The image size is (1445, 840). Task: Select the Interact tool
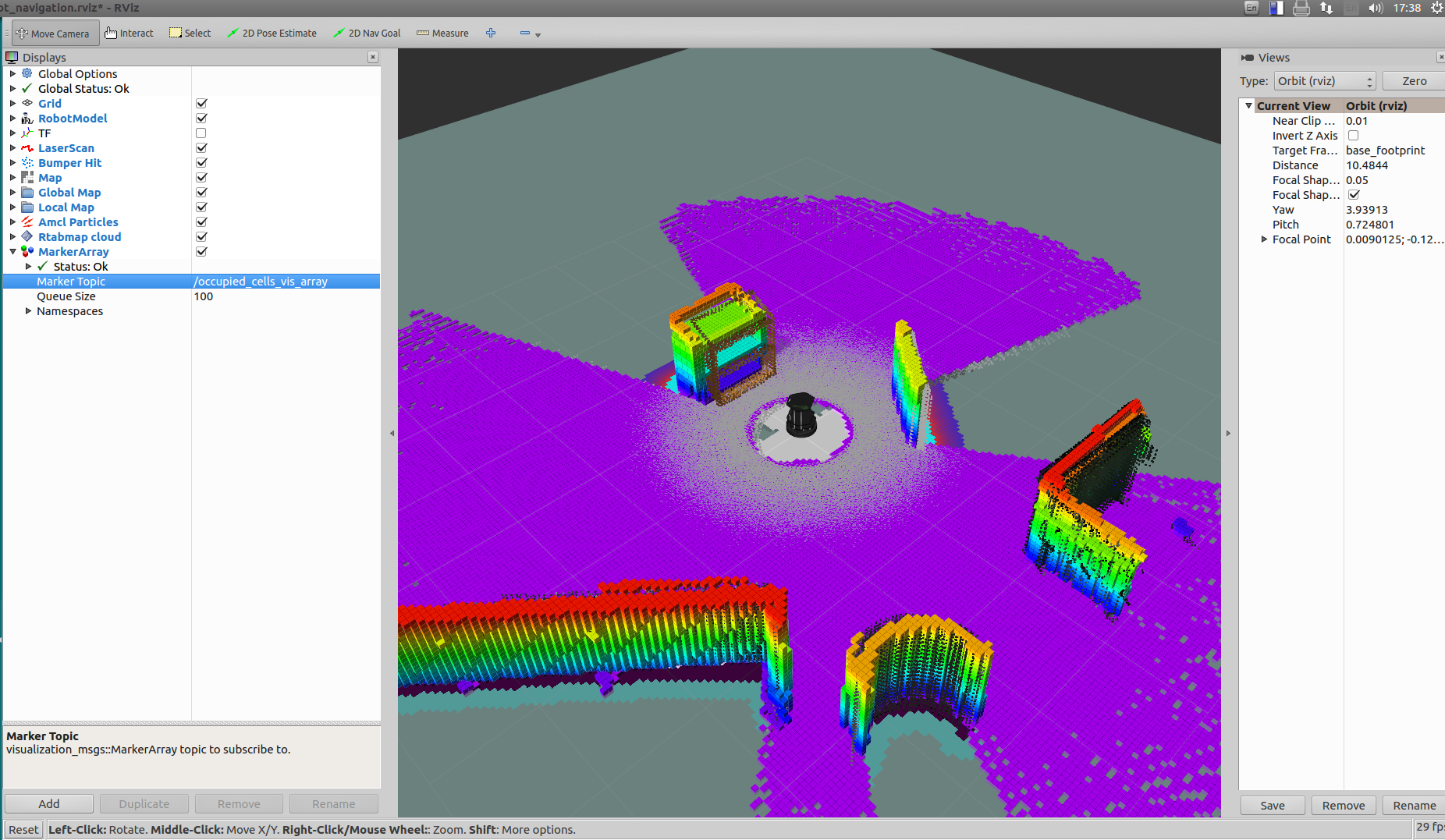129,33
